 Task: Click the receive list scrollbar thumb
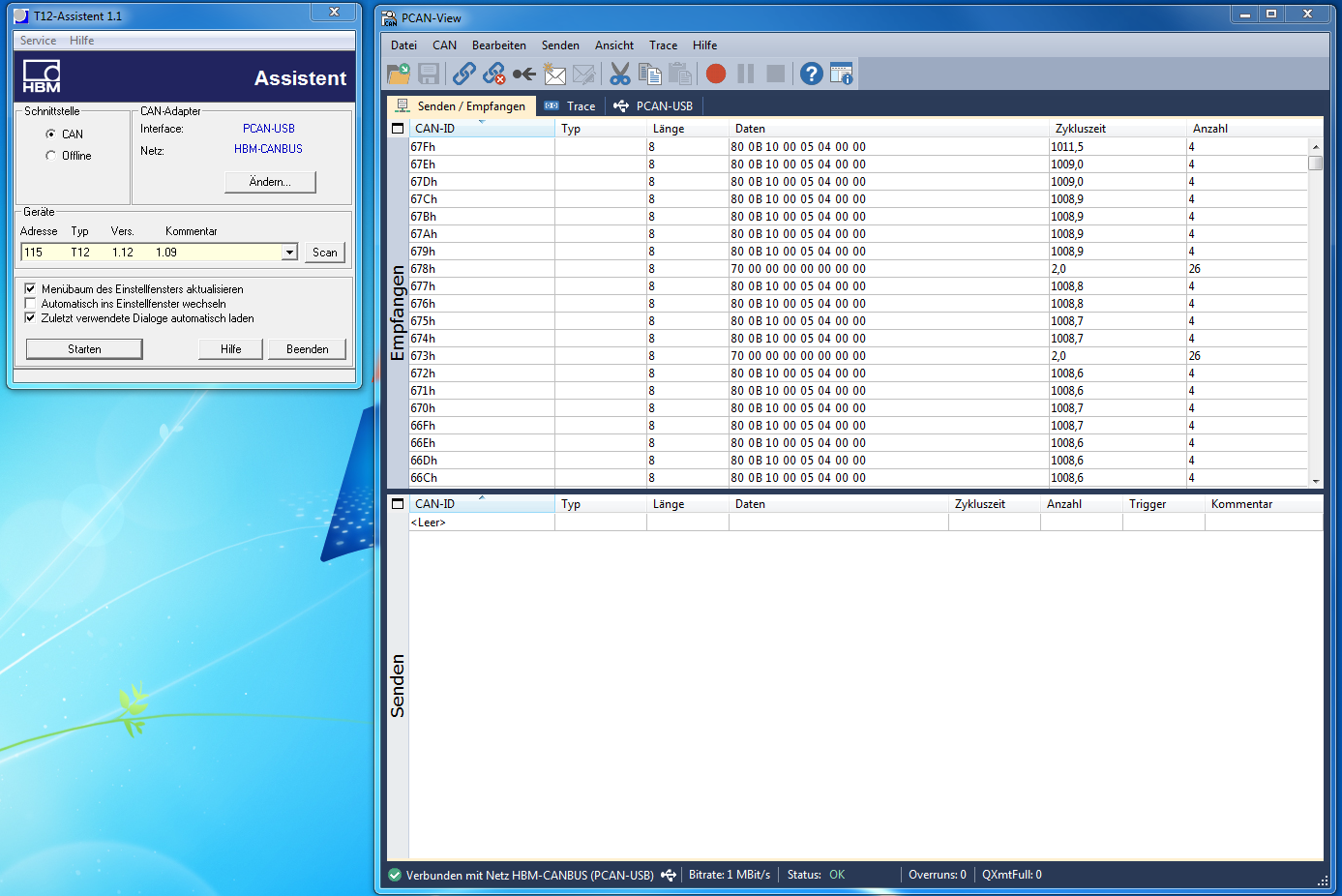click(1315, 163)
